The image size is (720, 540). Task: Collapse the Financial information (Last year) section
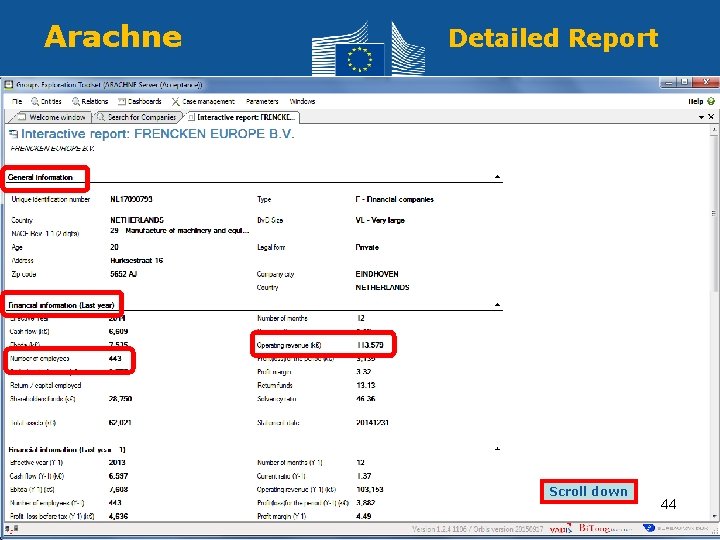(497, 304)
